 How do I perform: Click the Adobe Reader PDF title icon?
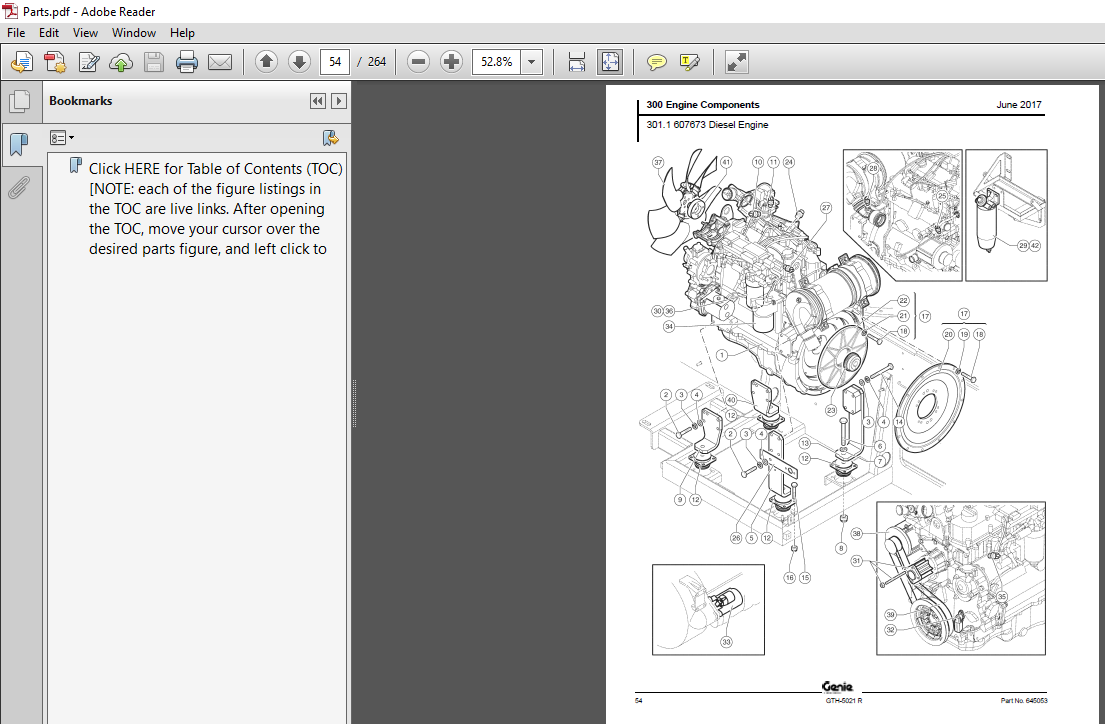(10, 11)
